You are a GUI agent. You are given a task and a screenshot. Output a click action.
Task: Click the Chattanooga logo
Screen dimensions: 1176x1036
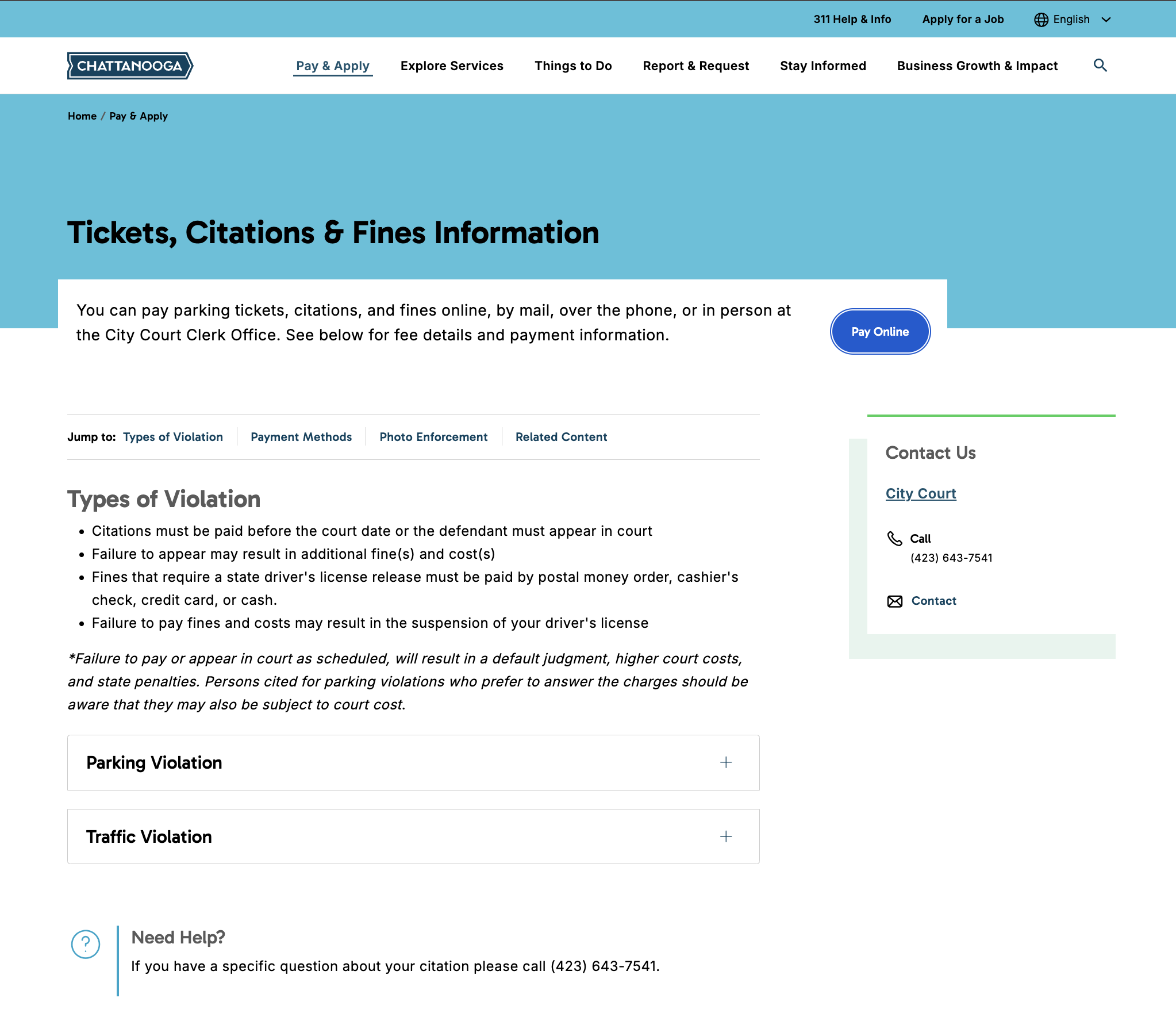(x=130, y=66)
